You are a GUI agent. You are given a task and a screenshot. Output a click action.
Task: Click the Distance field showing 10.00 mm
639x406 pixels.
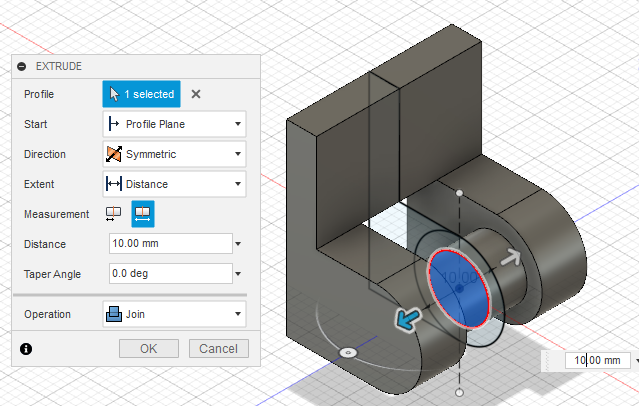pyautogui.click(x=171, y=243)
